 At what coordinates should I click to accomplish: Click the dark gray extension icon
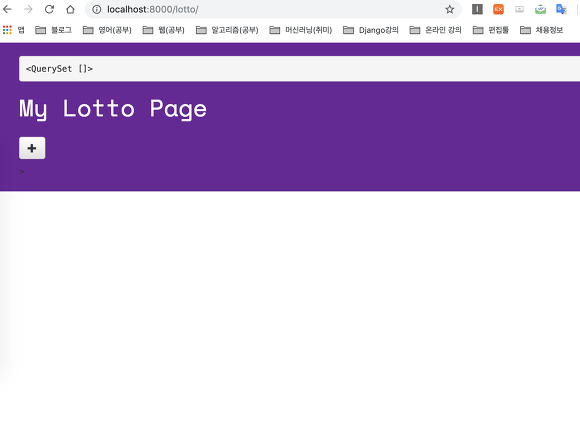click(x=477, y=9)
